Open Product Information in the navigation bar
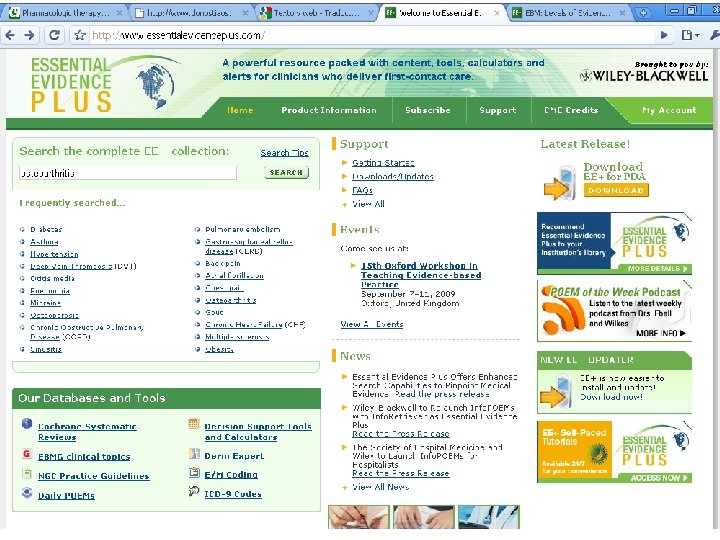 tap(329, 110)
